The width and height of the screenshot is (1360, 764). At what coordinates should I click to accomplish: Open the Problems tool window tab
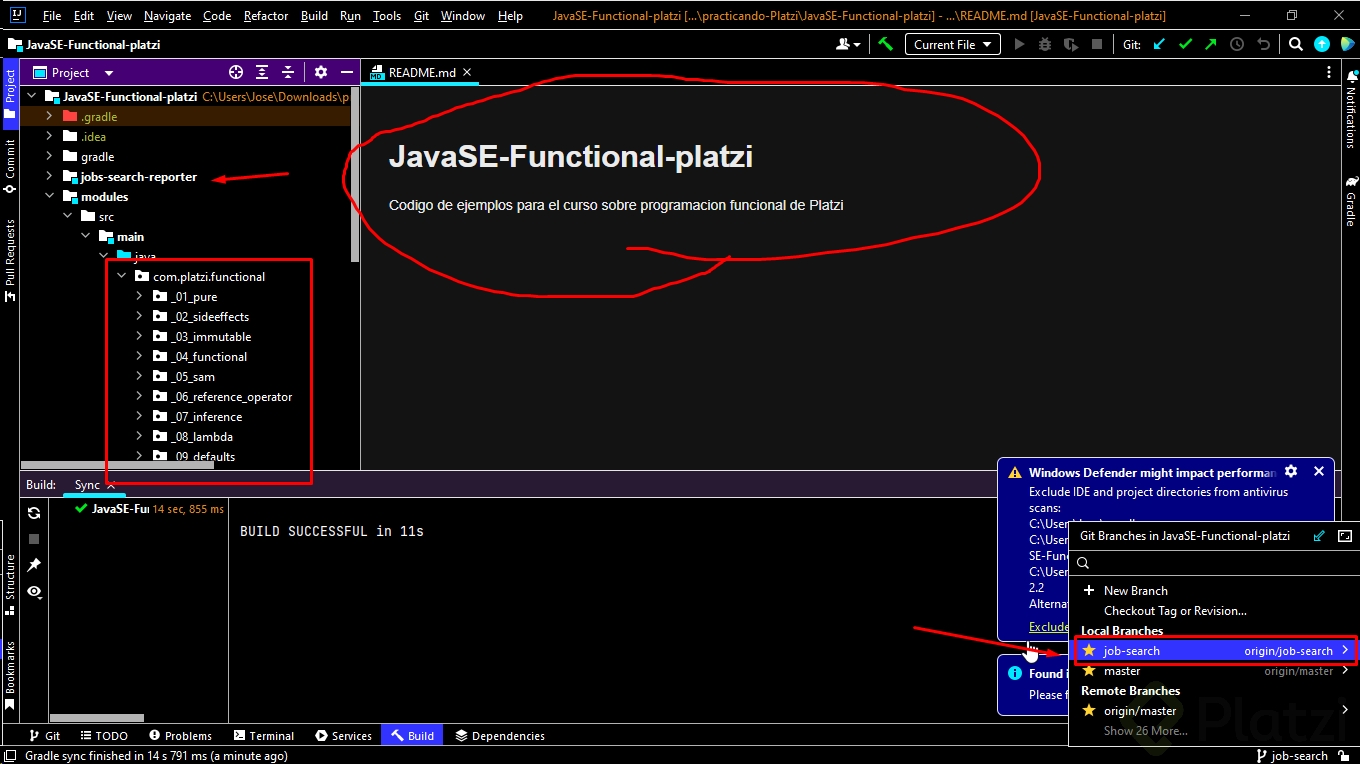(x=179, y=736)
